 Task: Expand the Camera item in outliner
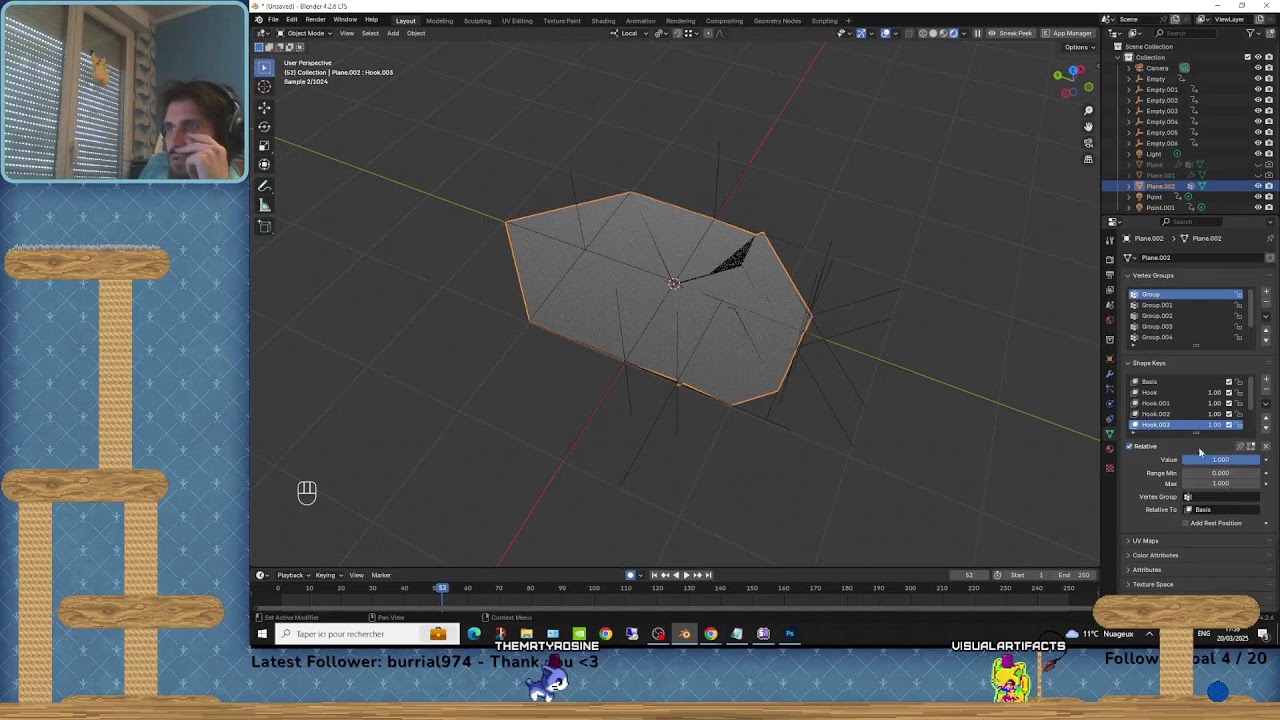click(1129, 68)
